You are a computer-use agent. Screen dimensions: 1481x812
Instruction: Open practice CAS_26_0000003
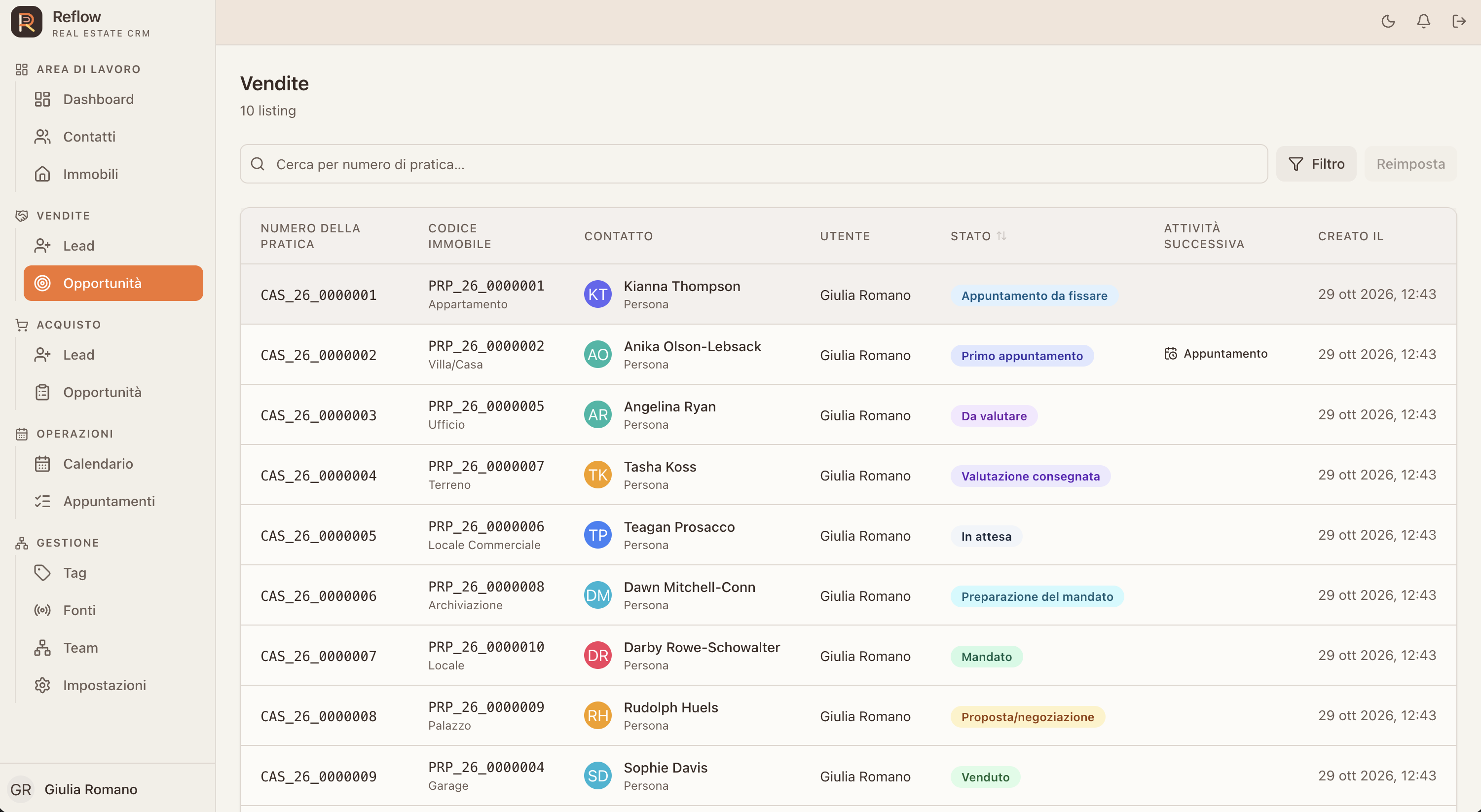pyautogui.click(x=319, y=416)
